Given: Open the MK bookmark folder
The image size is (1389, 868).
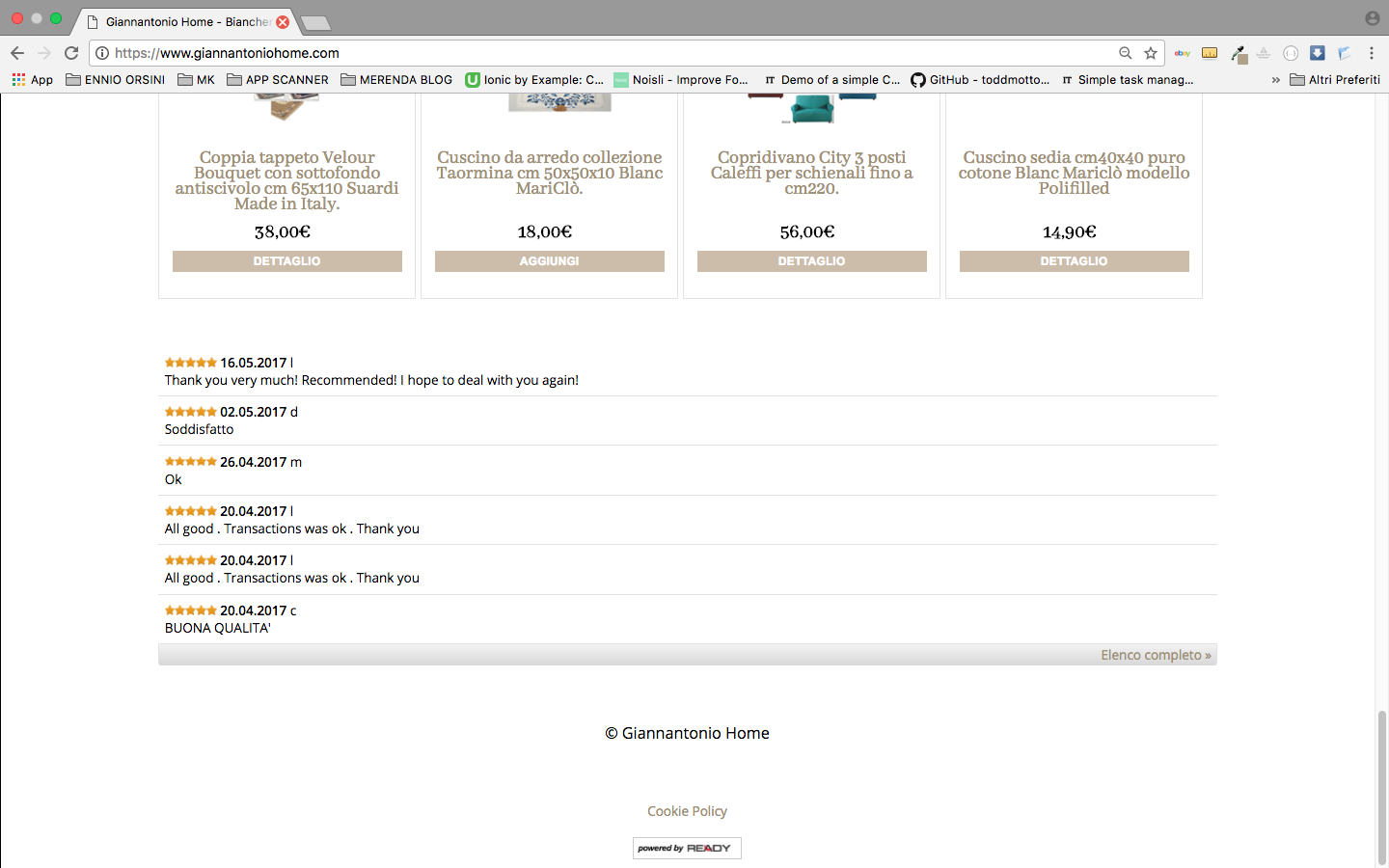Looking at the screenshot, I should coord(197,80).
